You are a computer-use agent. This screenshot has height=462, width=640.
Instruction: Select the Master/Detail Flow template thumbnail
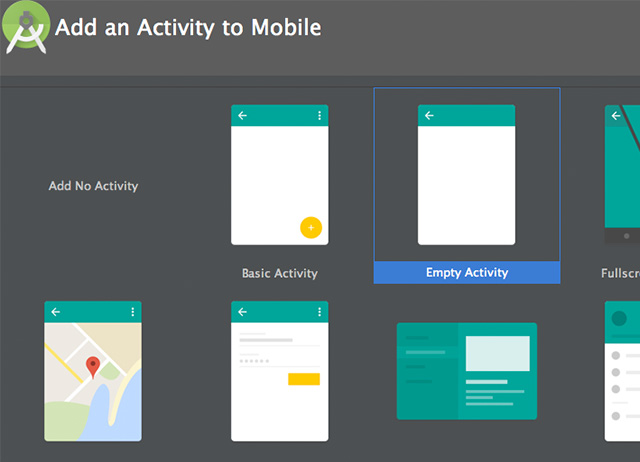466,371
